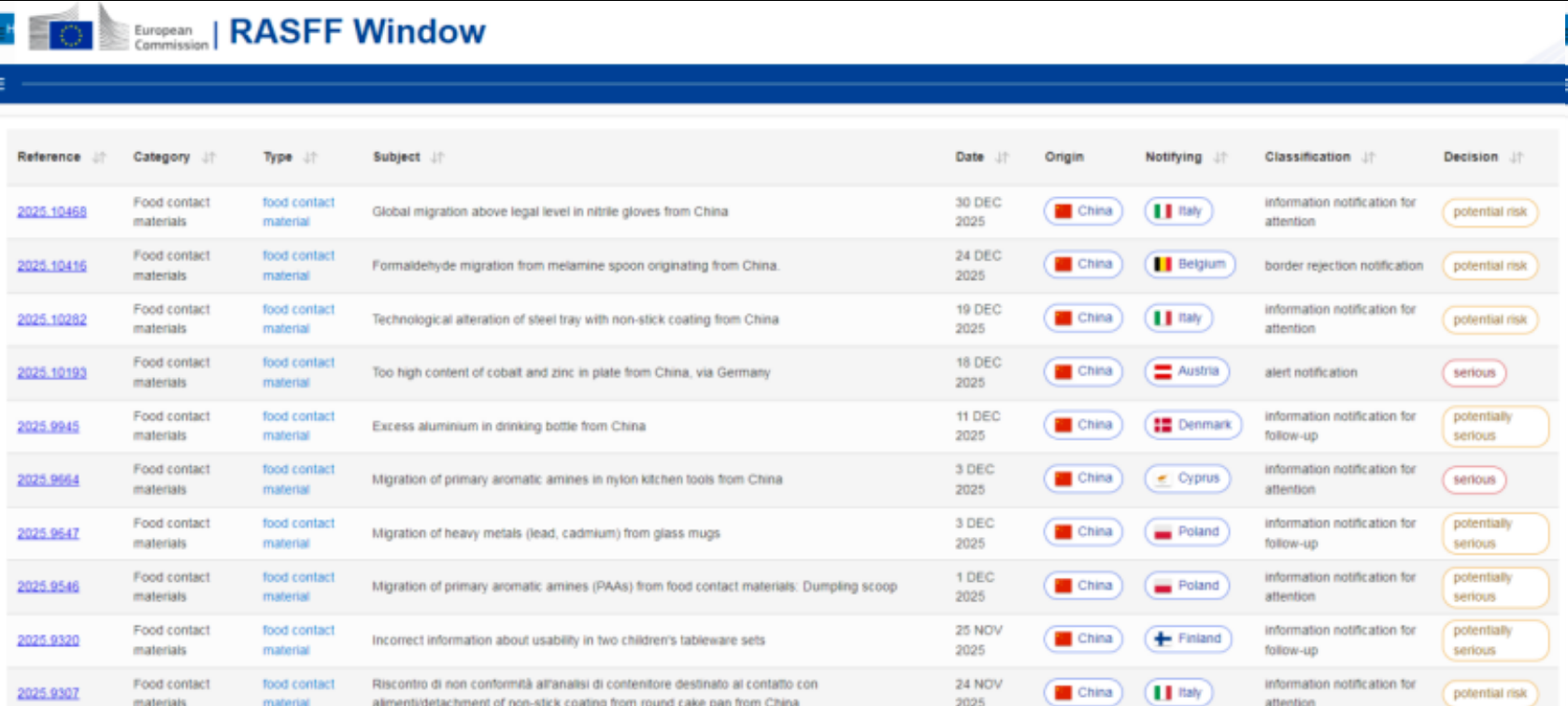Sort notifications by Date
1568x706 pixels.
tap(1002, 157)
